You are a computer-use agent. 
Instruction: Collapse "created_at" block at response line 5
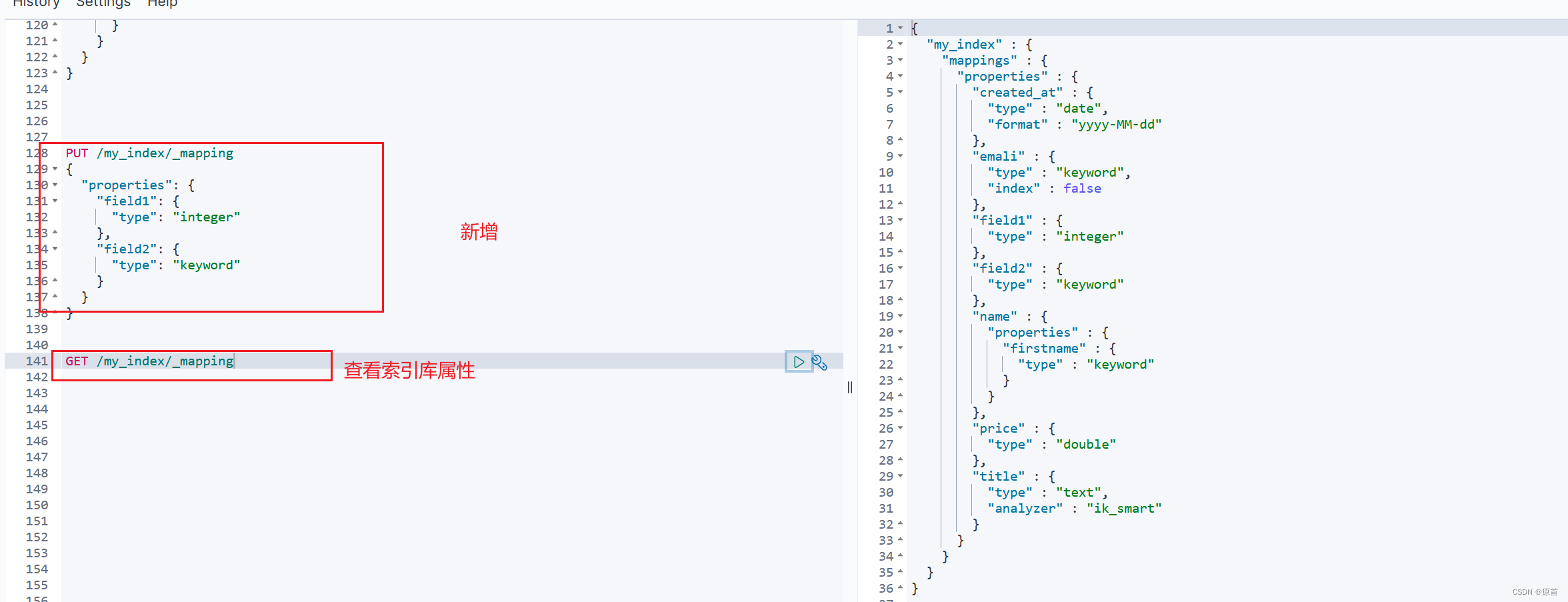[x=900, y=92]
